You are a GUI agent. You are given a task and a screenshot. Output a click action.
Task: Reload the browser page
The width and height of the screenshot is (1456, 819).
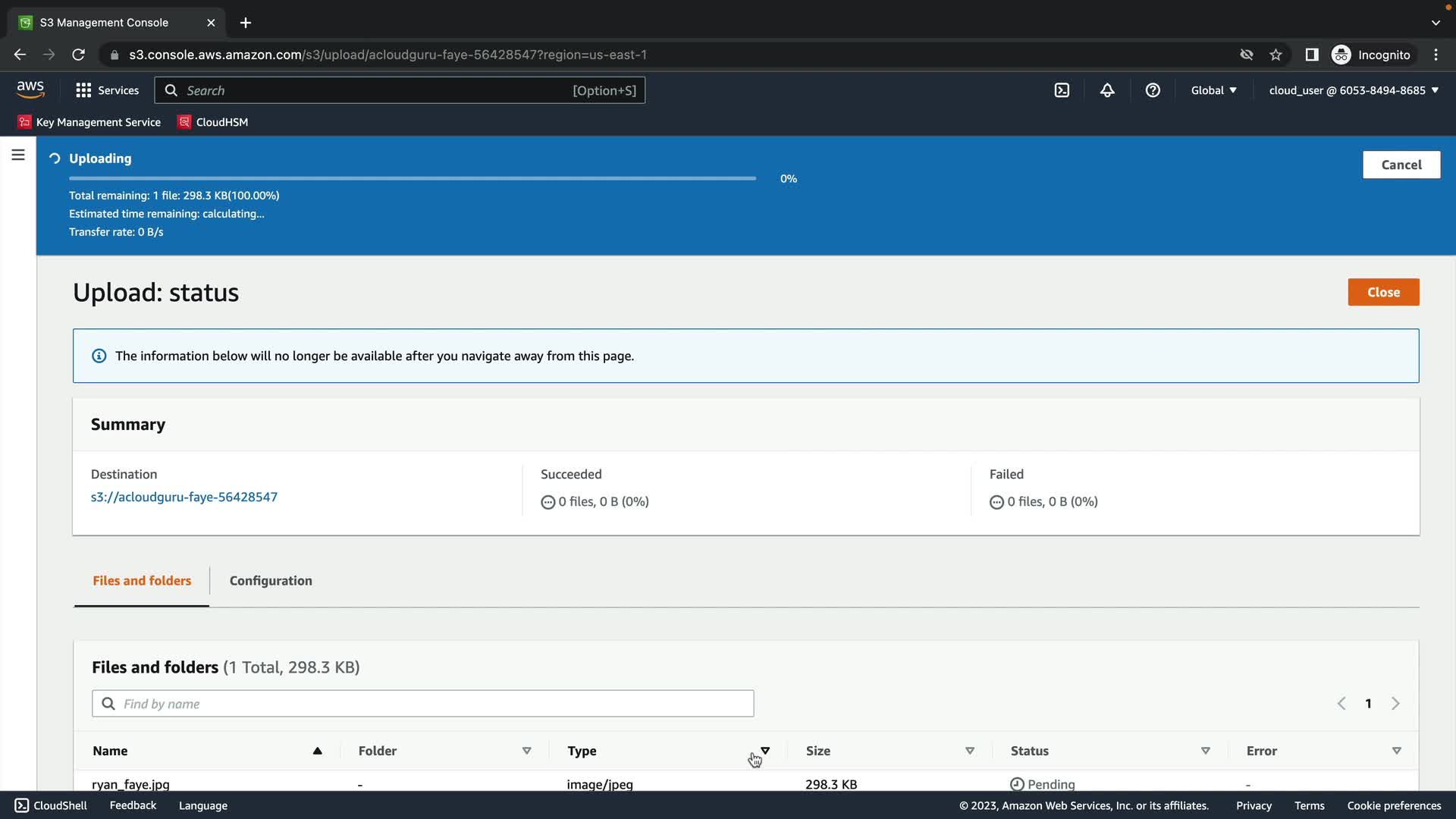coord(78,55)
